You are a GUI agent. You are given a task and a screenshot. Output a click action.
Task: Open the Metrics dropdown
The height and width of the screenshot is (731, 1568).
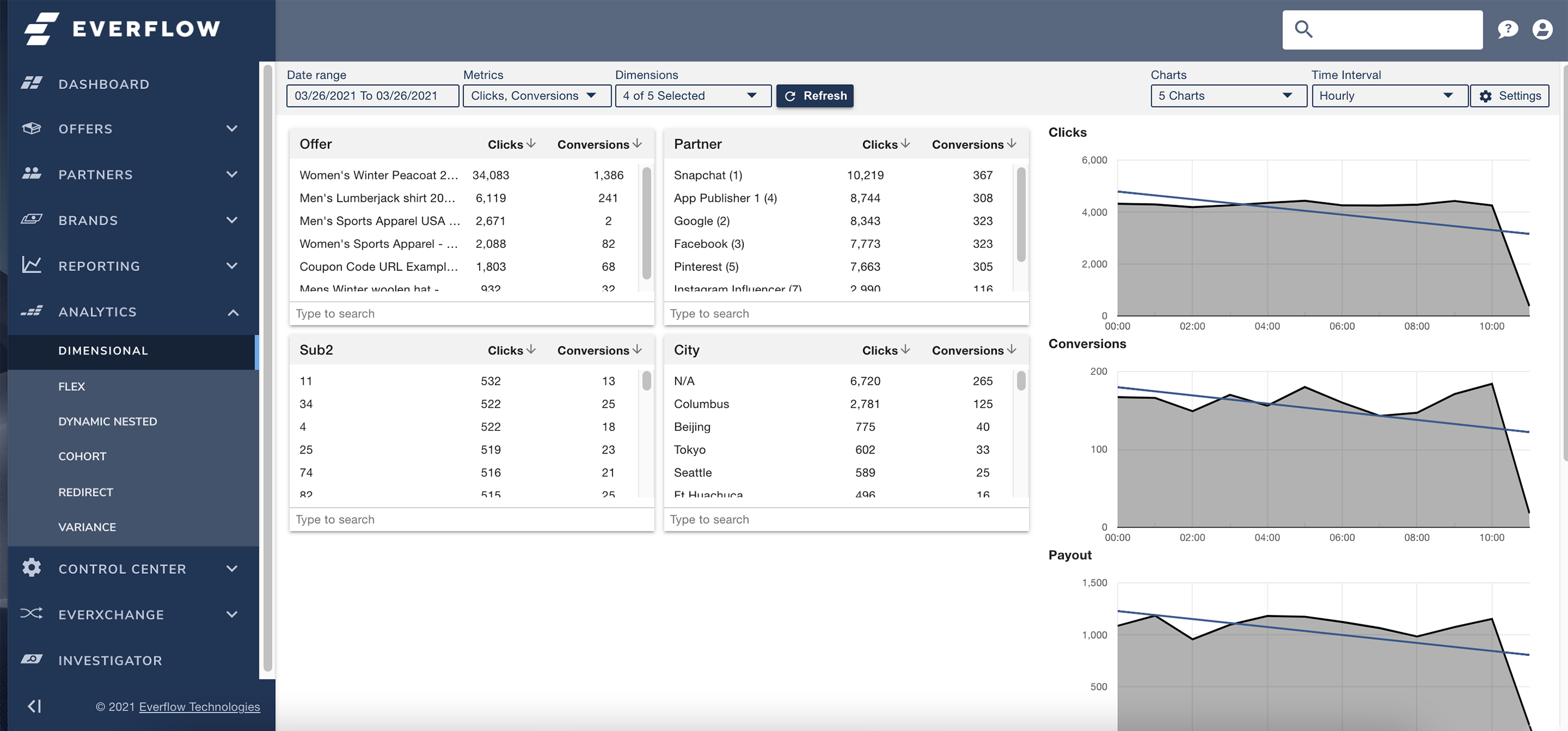pyautogui.click(x=536, y=96)
